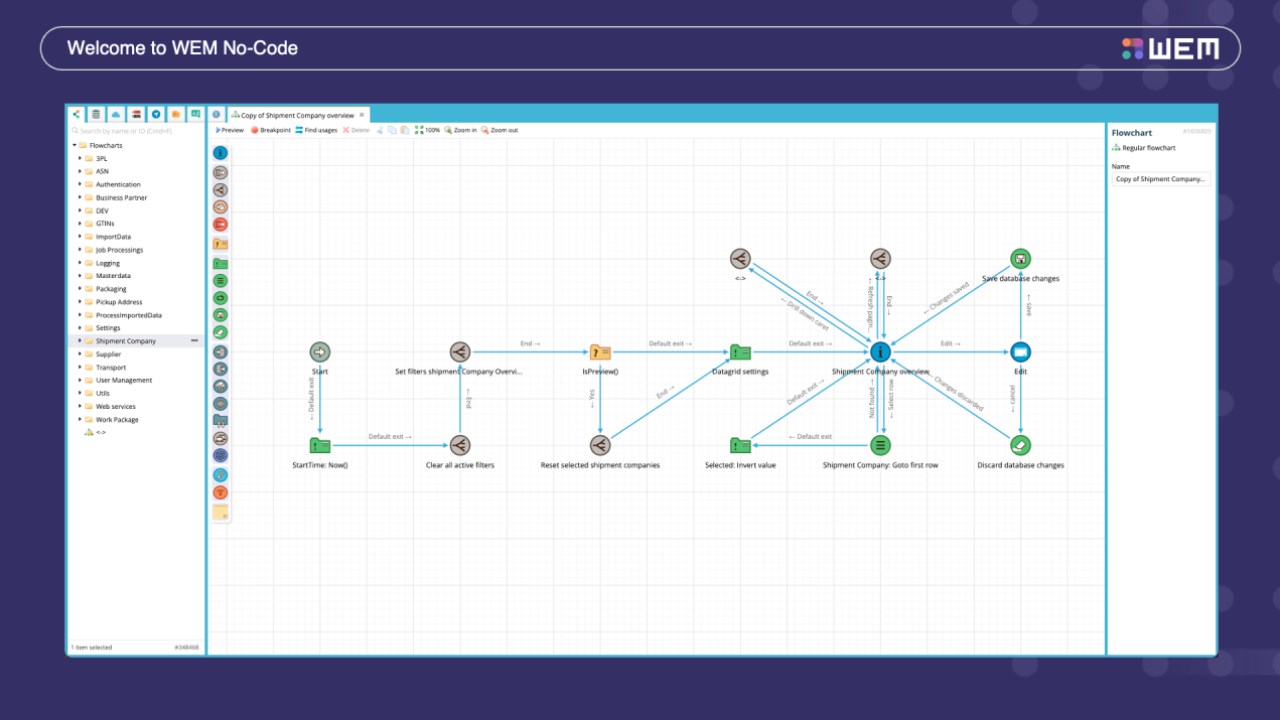1280x720 pixels.
Task: Pick the red end node in the palette
Action: [x=220, y=224]
